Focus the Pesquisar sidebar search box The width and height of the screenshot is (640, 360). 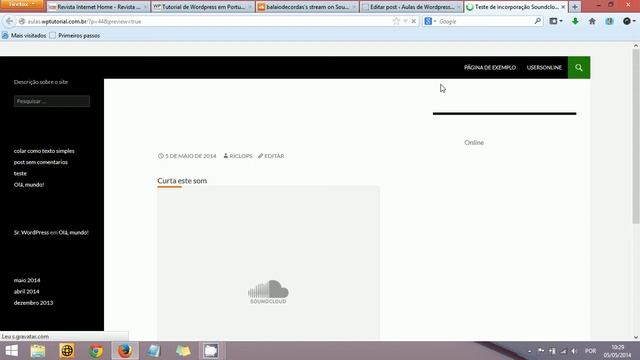[52, 101]
